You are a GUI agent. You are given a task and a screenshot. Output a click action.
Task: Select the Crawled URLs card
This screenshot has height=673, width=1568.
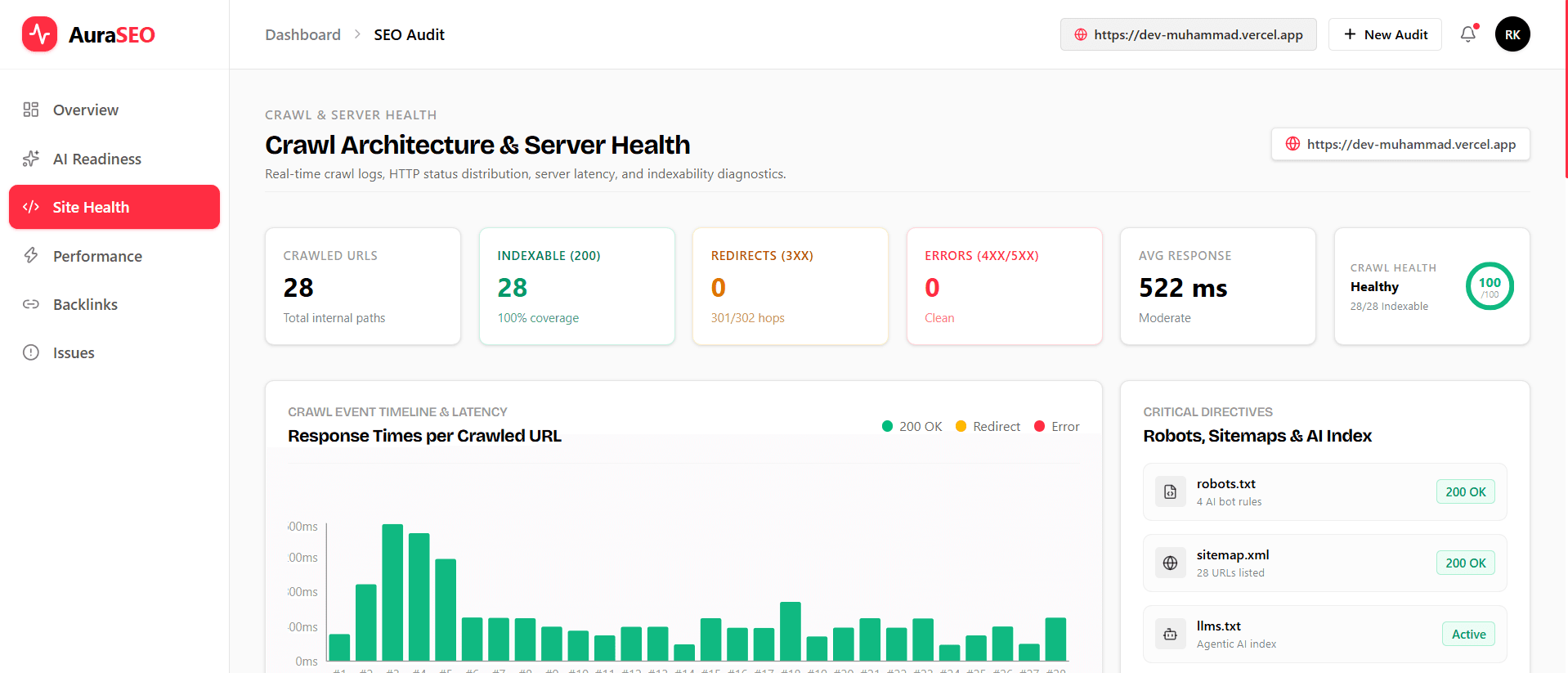coord(363,286)
